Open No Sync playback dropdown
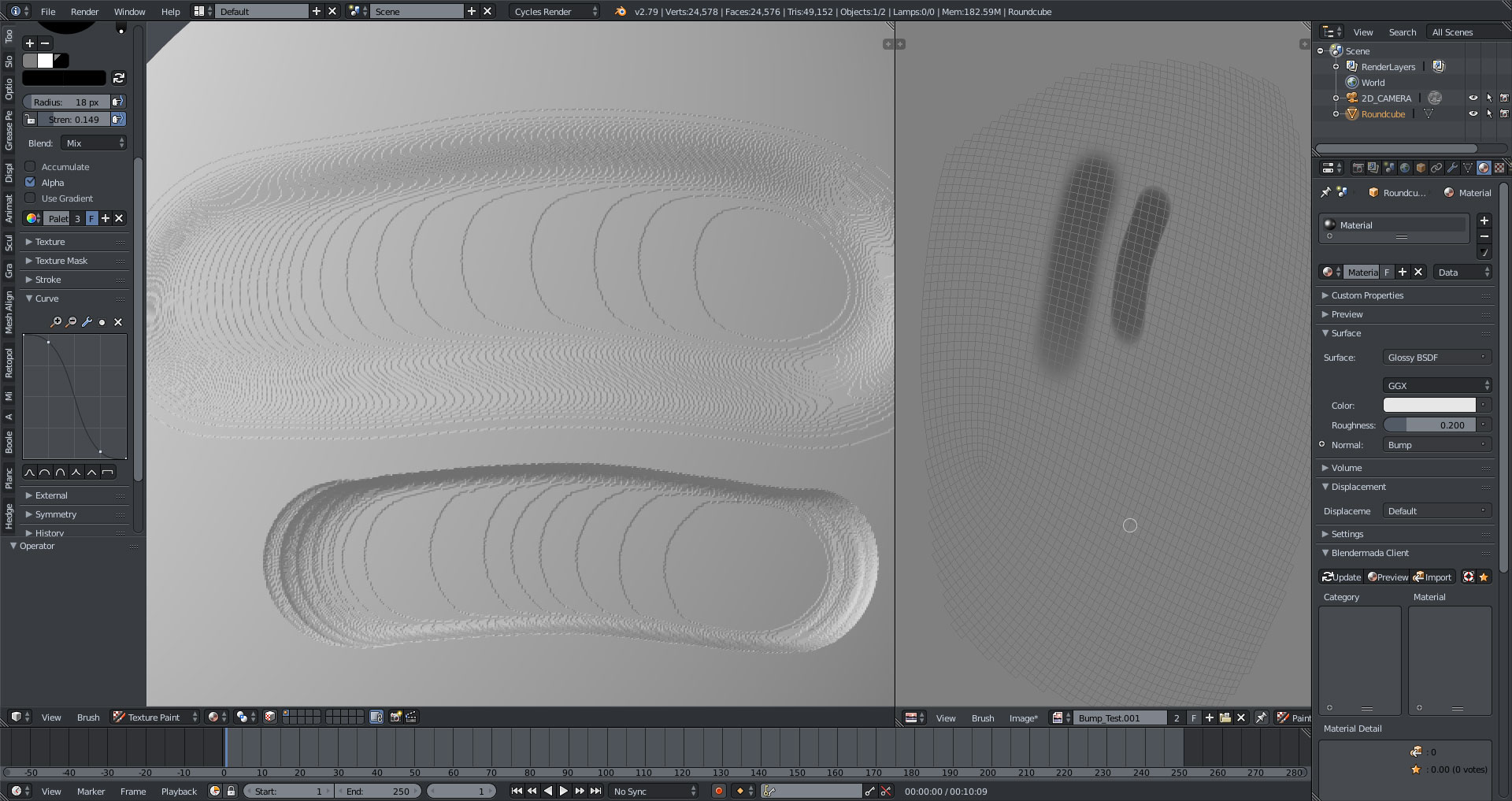This screenshot has width=1512, height=801. tap(654, 791)
